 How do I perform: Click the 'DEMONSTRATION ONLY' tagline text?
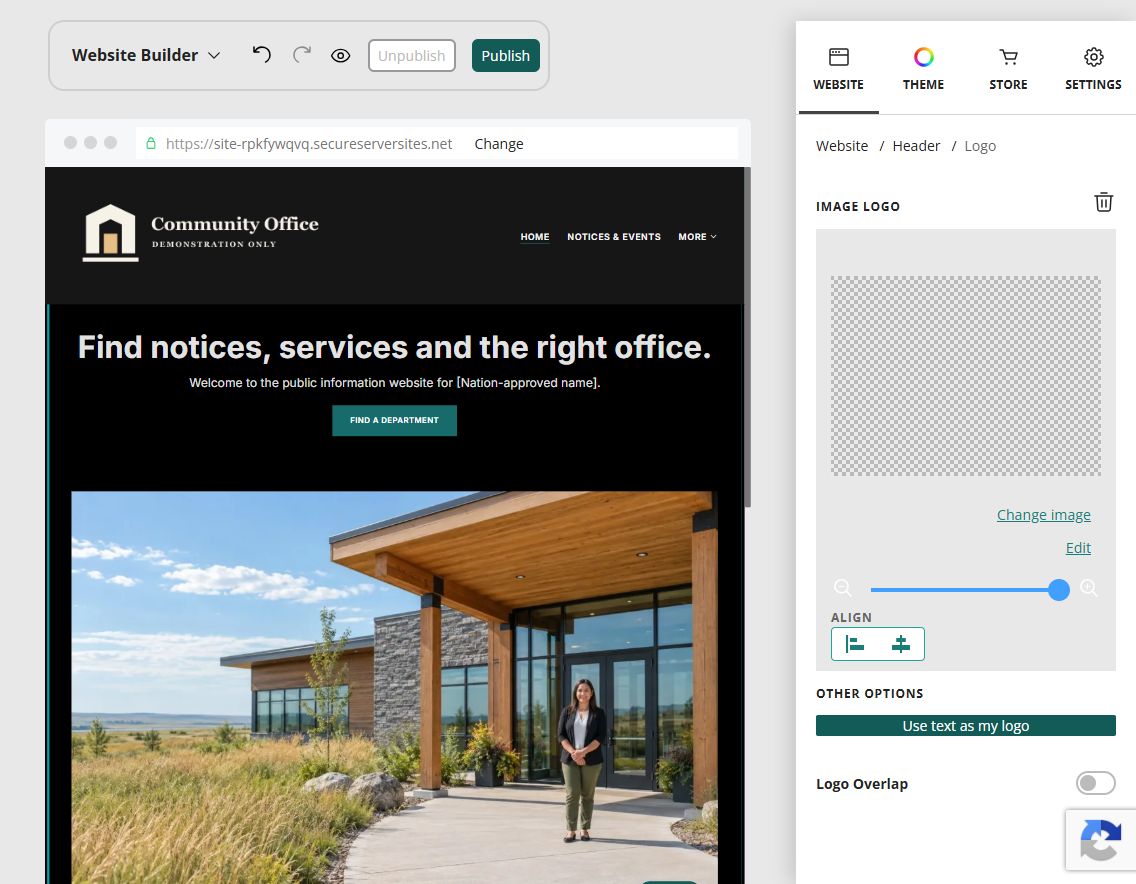(214, 244)
